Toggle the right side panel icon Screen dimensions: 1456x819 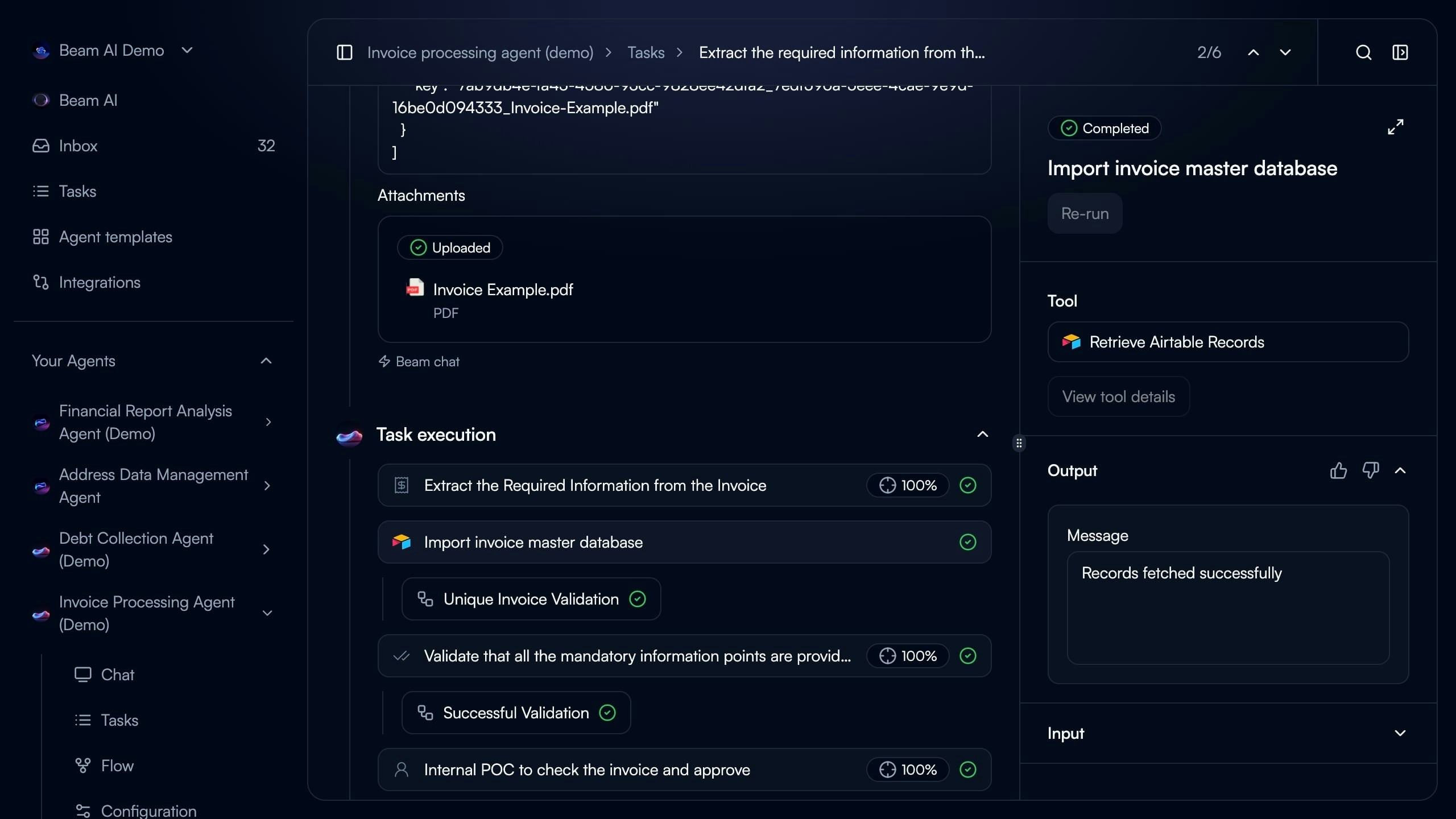(1400, 52)
